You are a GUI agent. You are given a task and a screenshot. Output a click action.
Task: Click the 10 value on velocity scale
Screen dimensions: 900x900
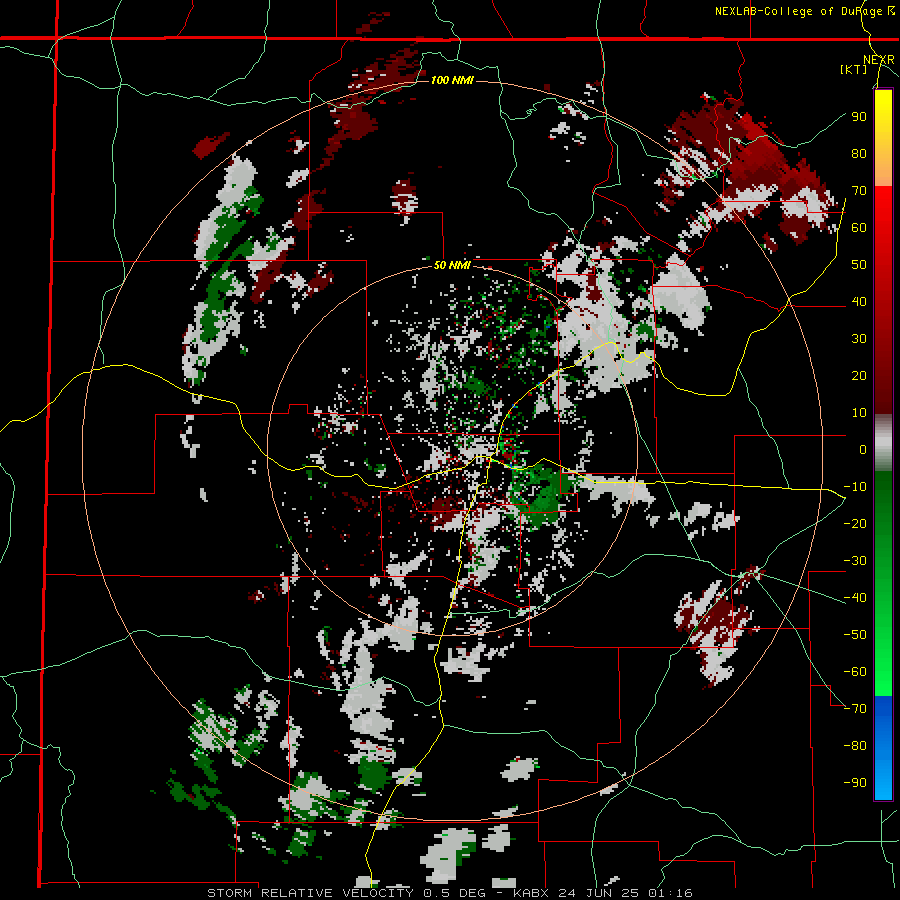point(859,413)
